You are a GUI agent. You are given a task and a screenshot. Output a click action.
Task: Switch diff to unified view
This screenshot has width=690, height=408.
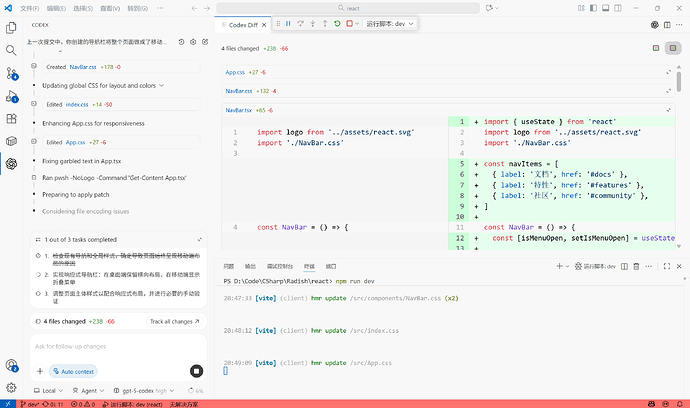tap(655, 47)
